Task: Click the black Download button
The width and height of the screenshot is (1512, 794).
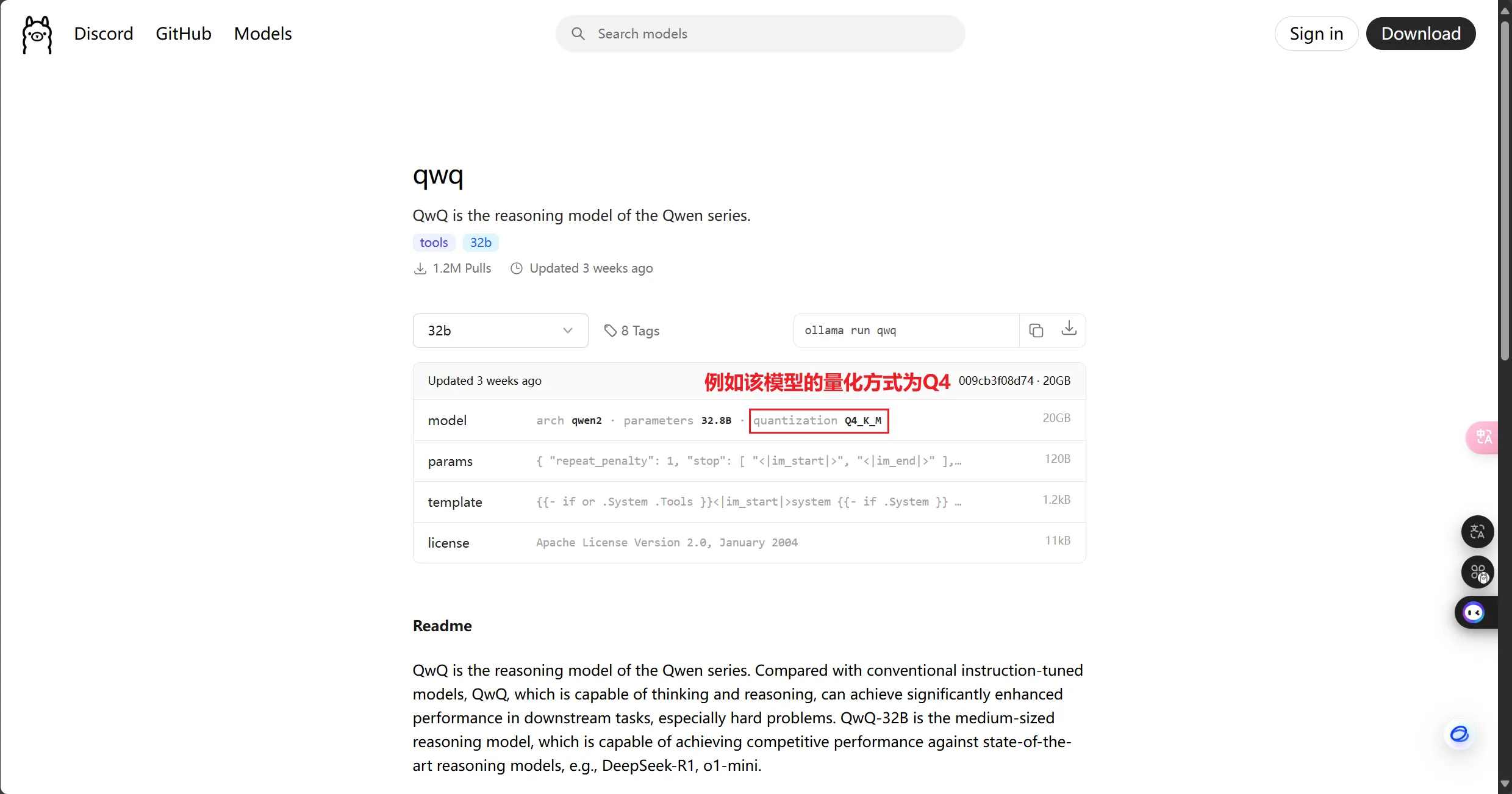Action: click(x=1421, y=34)
